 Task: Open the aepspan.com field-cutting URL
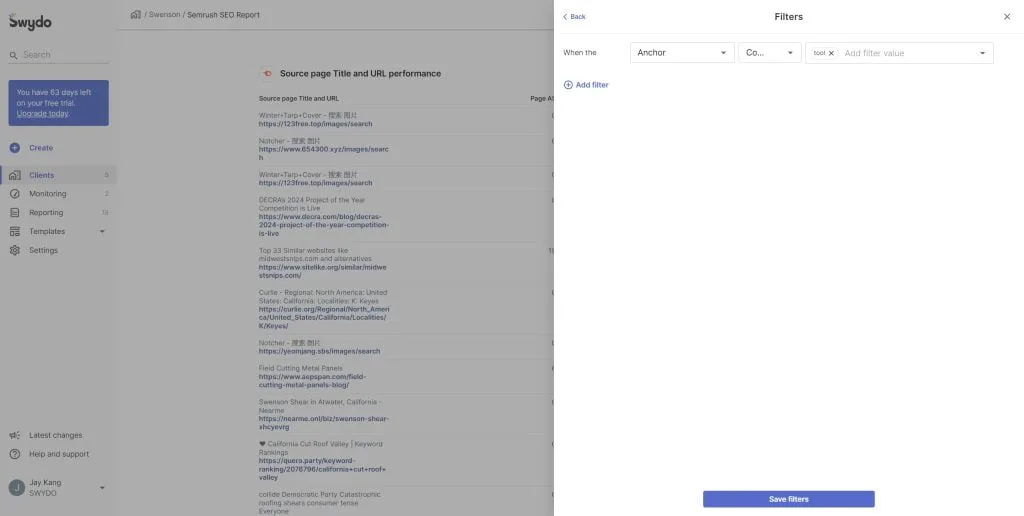312,381
